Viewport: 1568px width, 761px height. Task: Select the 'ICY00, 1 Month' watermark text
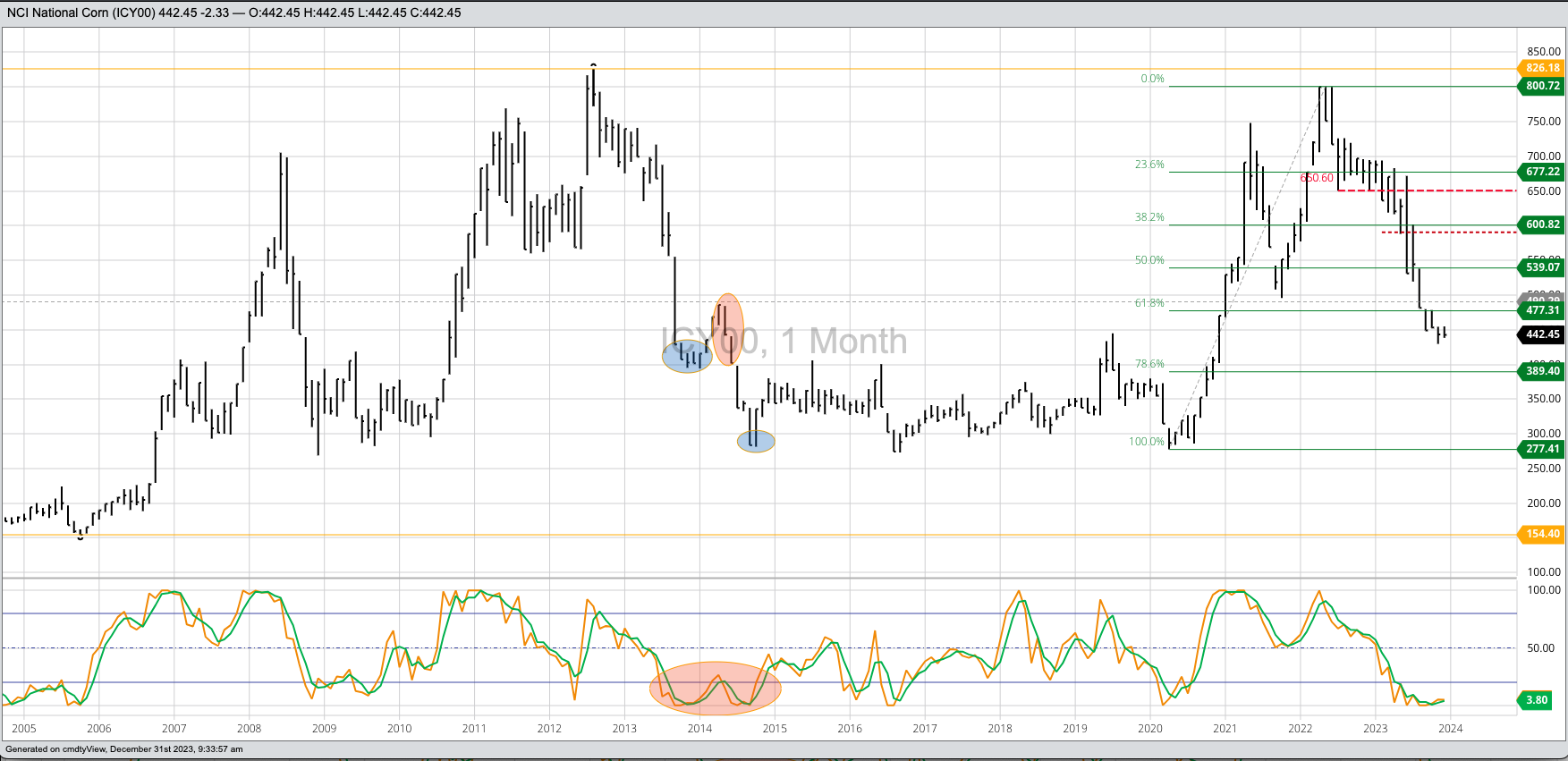pos(784,342)
